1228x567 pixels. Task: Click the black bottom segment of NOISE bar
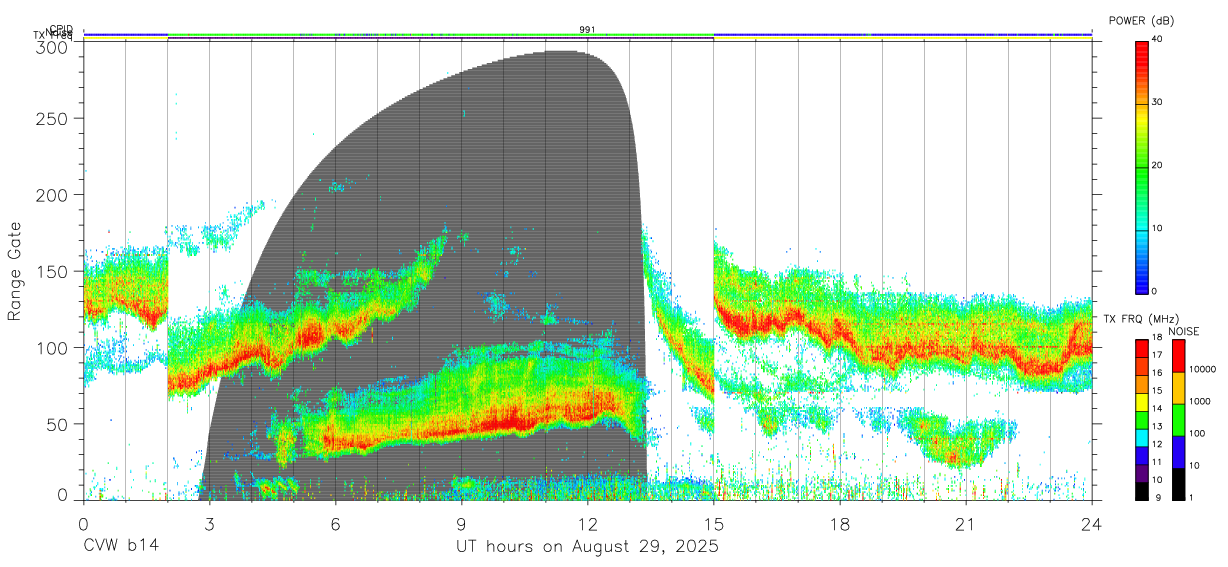[1179, 484]
